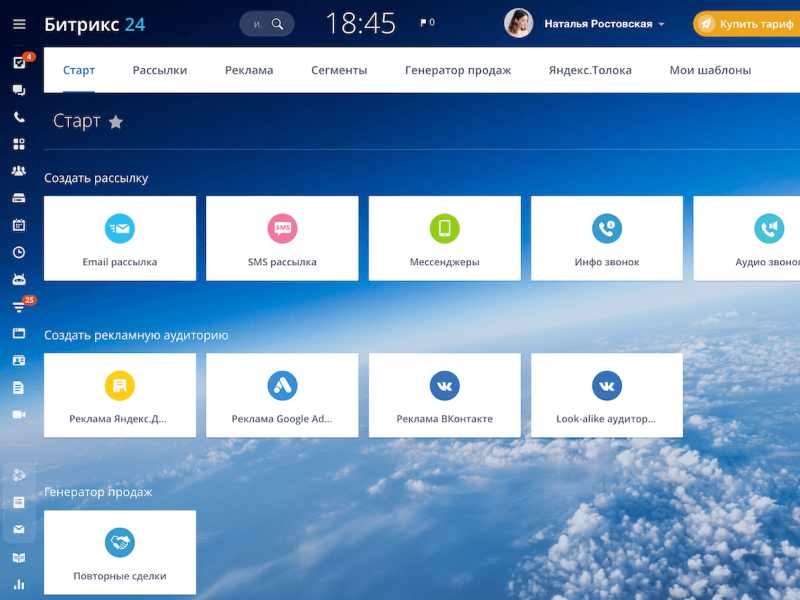Switch to the Рассылки tab
This screenshot has height=600, width=800.
pyautogui.click(x=160, y=70)
